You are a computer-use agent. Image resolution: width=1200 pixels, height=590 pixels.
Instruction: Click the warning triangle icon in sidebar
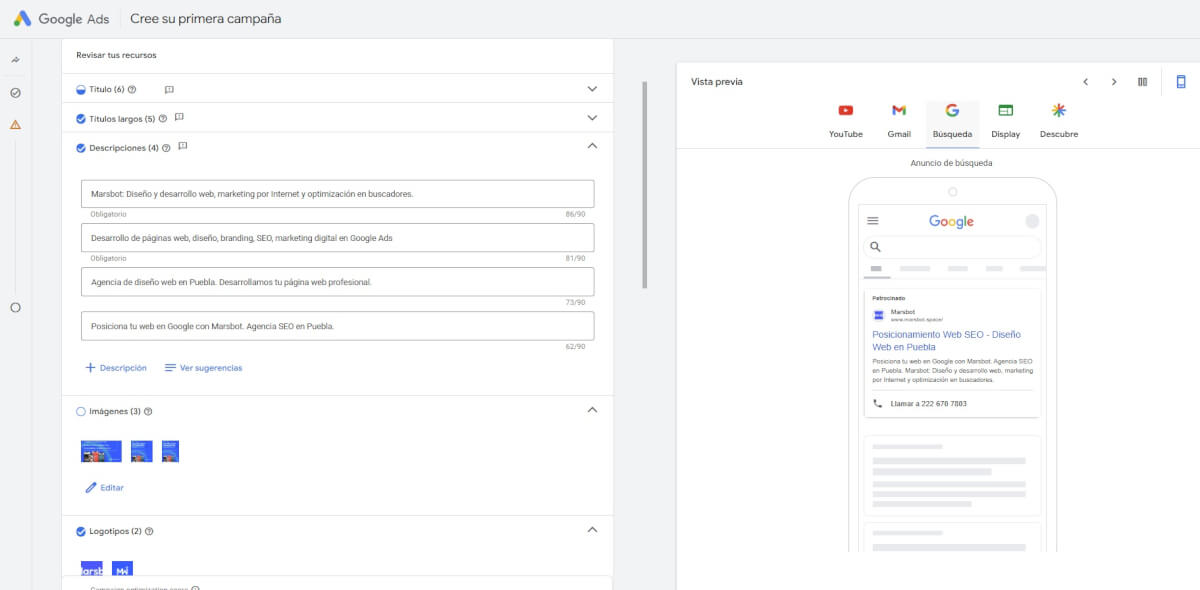point(15,125)
